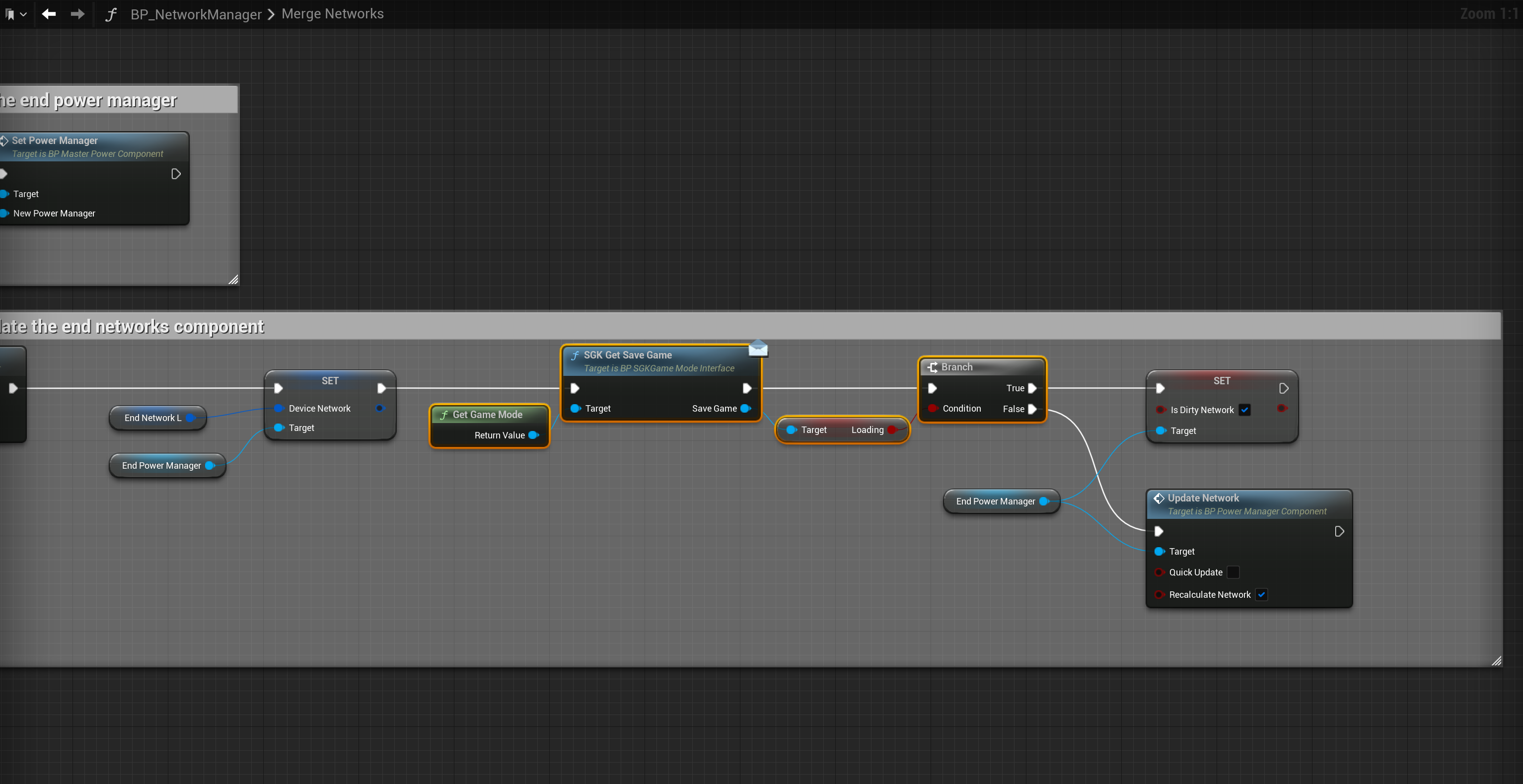1523x784 pixels.
Task: Click the Save Game output pin
Action: 745,409
